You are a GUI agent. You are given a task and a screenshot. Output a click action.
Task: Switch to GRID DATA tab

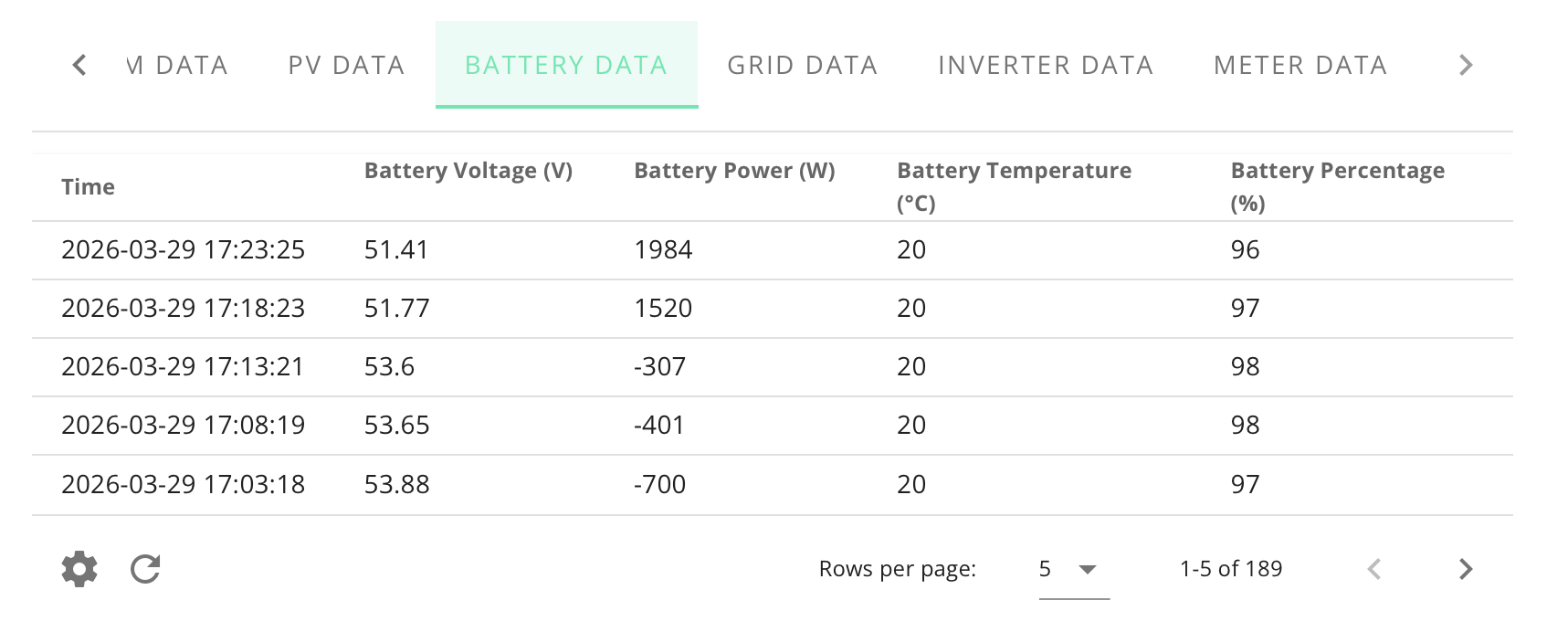(x=803, y=65)
